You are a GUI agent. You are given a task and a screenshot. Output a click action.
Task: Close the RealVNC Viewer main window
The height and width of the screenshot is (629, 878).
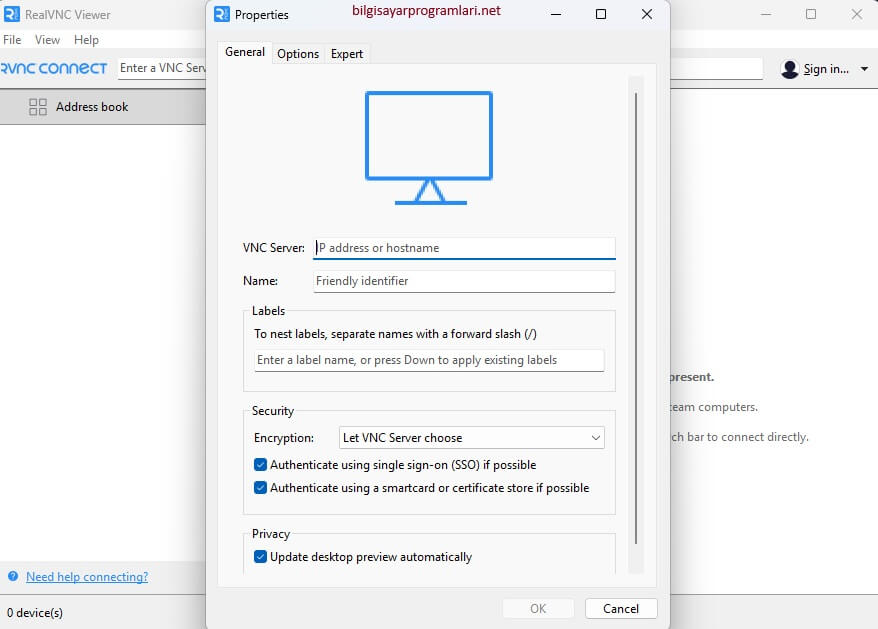point(857,14)
